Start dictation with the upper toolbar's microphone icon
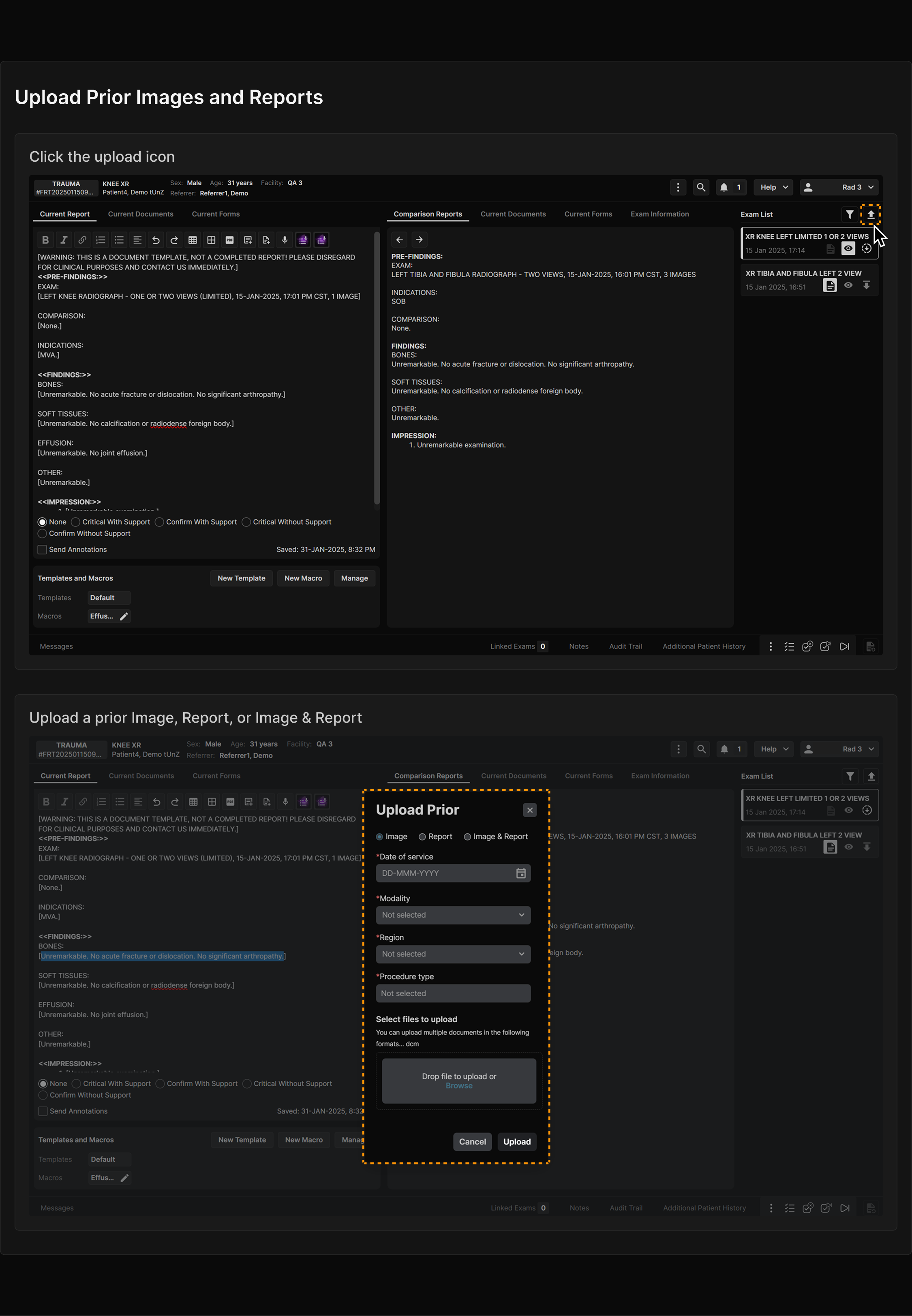 pos(285,240)
